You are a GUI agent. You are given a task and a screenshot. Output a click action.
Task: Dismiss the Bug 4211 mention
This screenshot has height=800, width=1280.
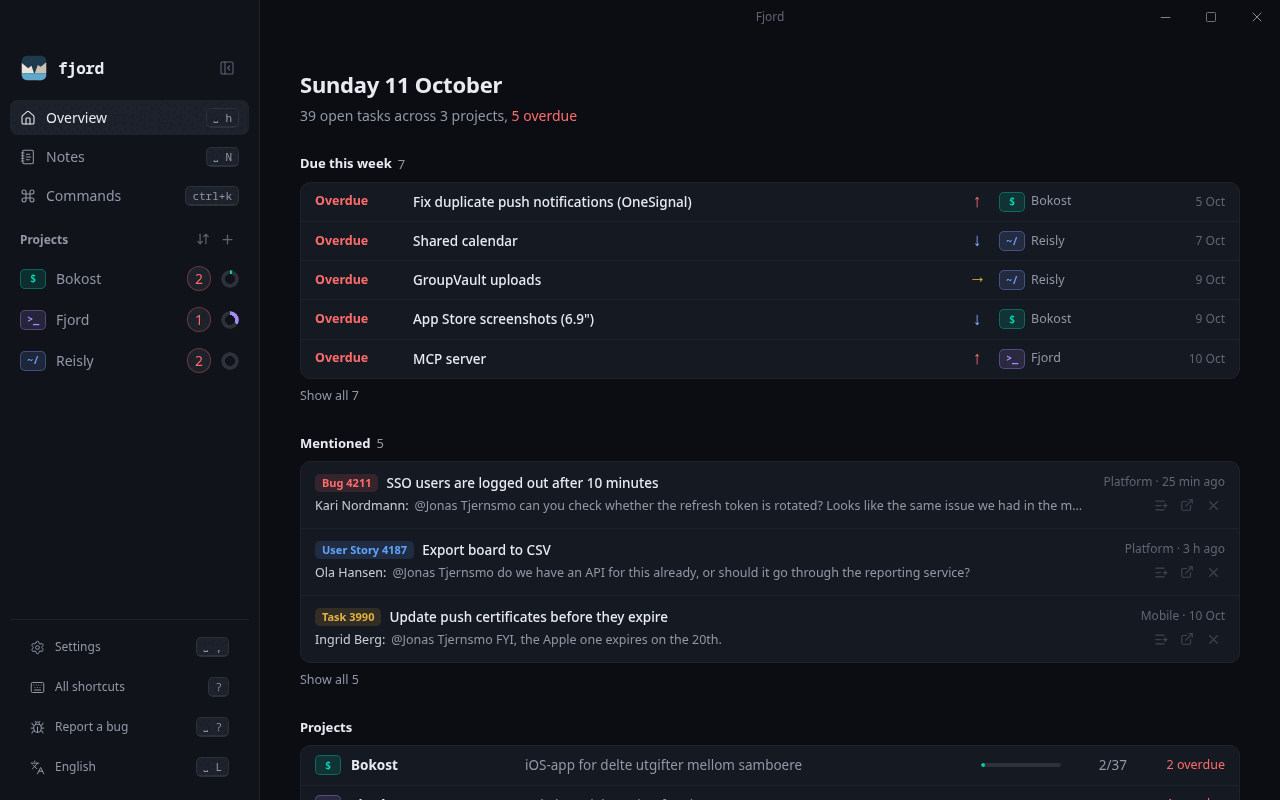(1213, 506)
